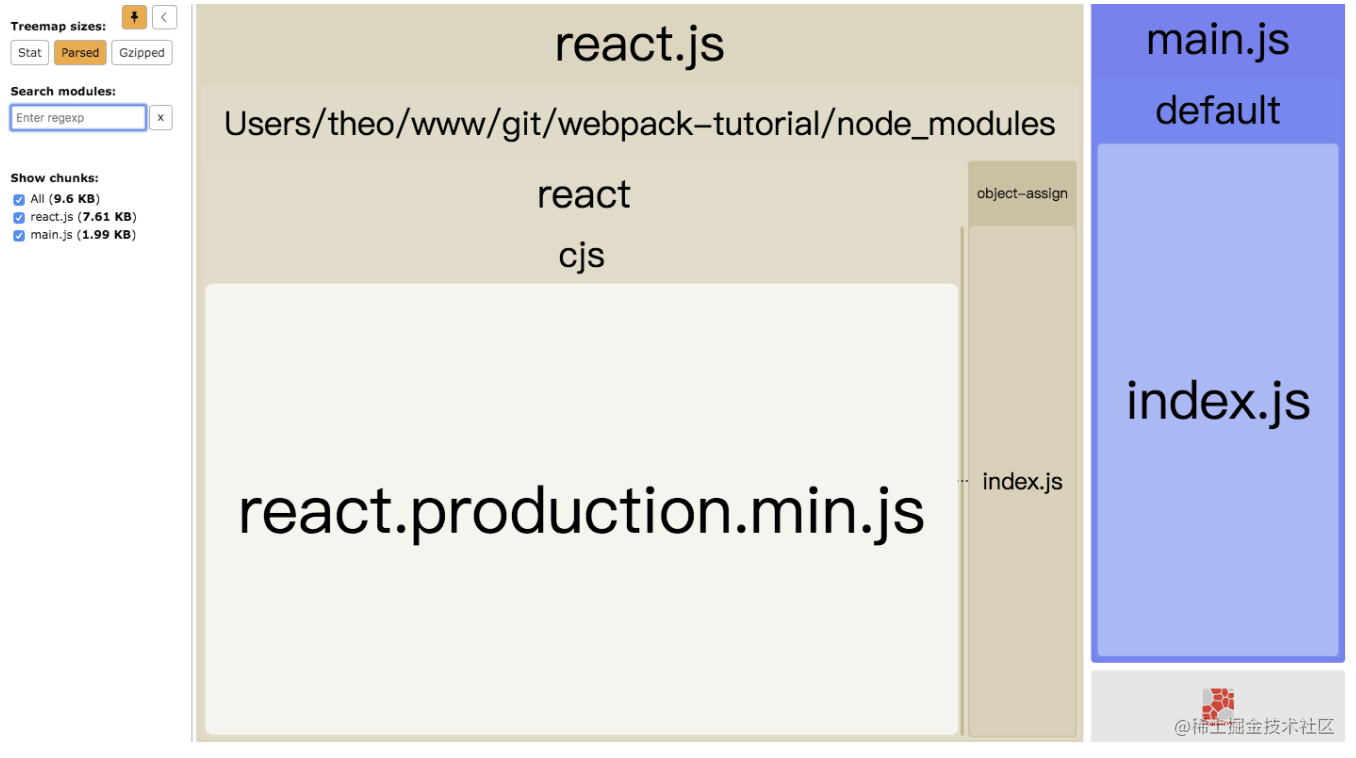Click the node_modules path group
Image resolution: width=1356 pixels, height=758 pixels.
[x=640, y=124]
